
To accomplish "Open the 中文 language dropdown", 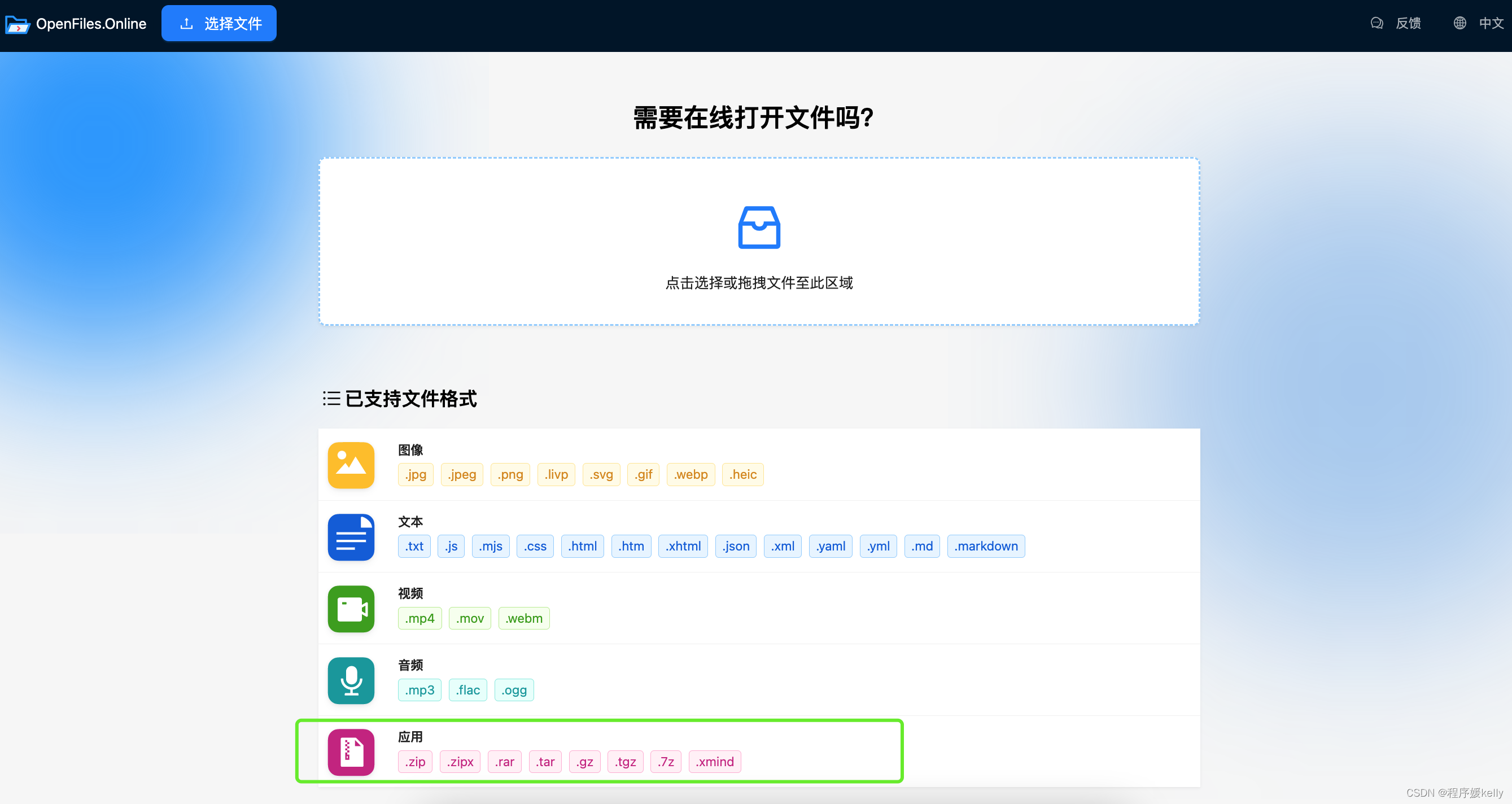I will coord(1491,24).
